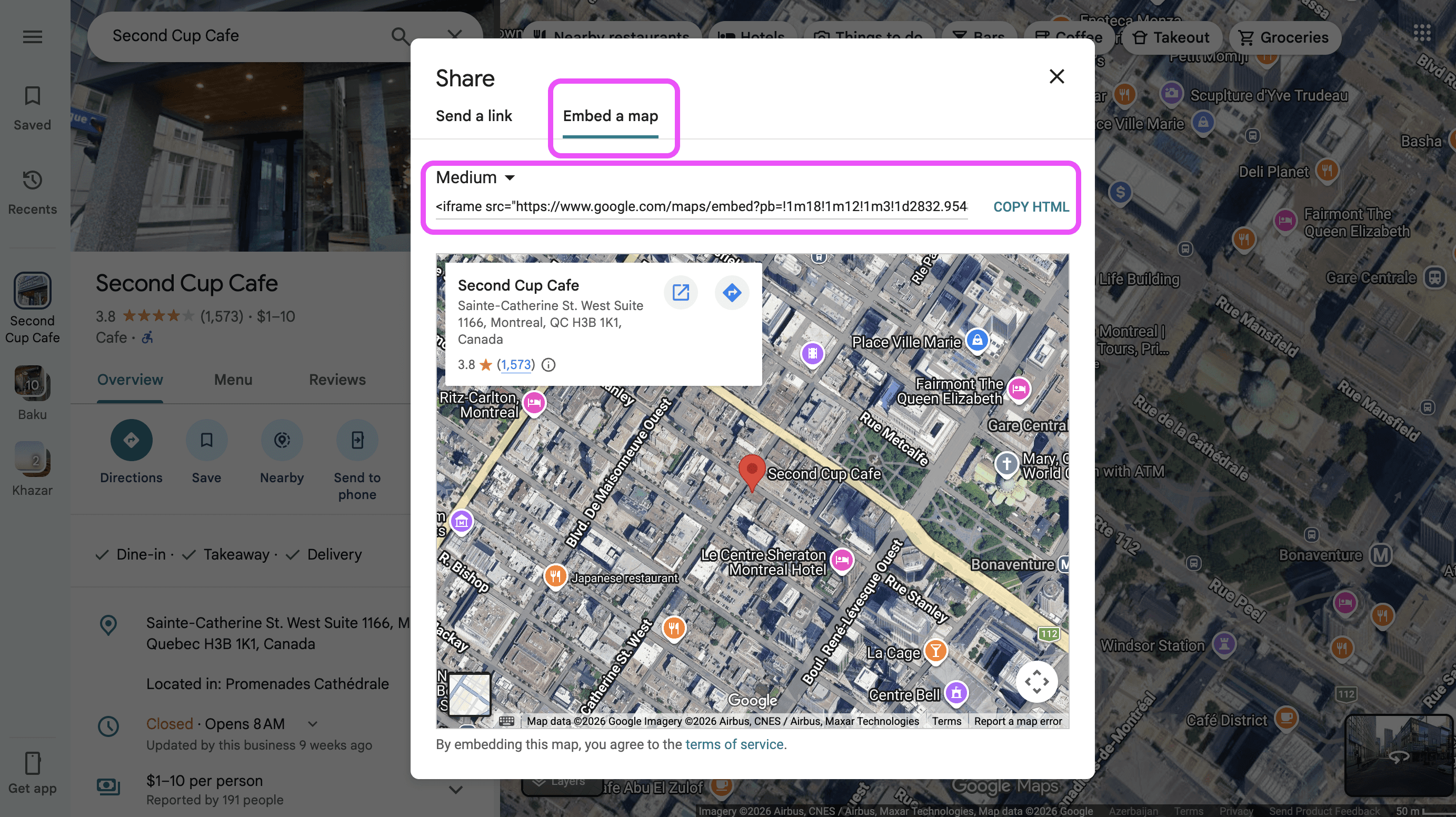Click the Japanese restaurant marker

pyautogui.click(x=556, y=576)
